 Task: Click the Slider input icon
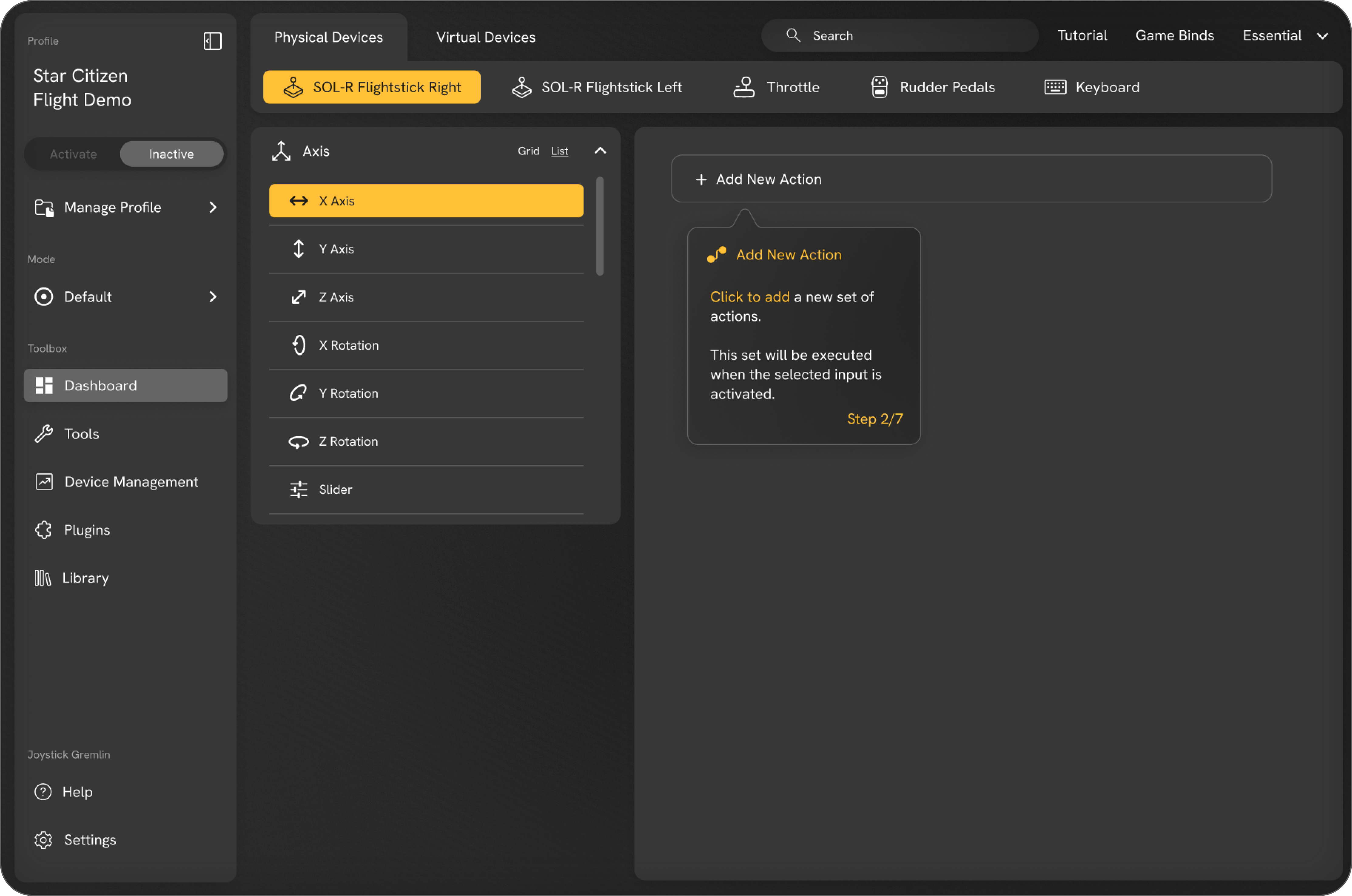click(x=299, y=489)
